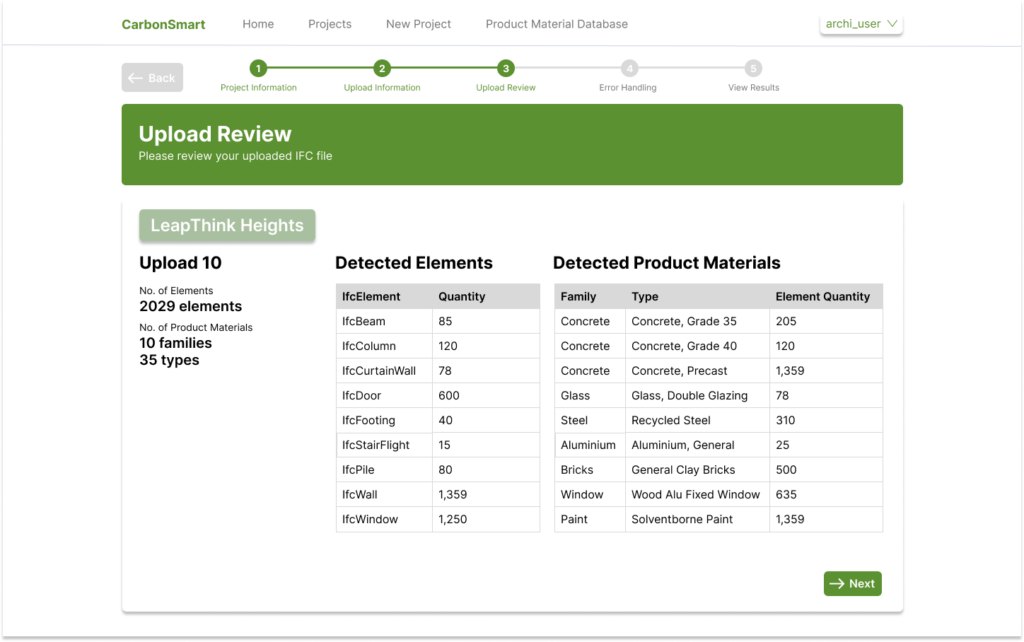Click the CarbonSmart logo
The image size is (1024, 642).
[x=163, y=23]
